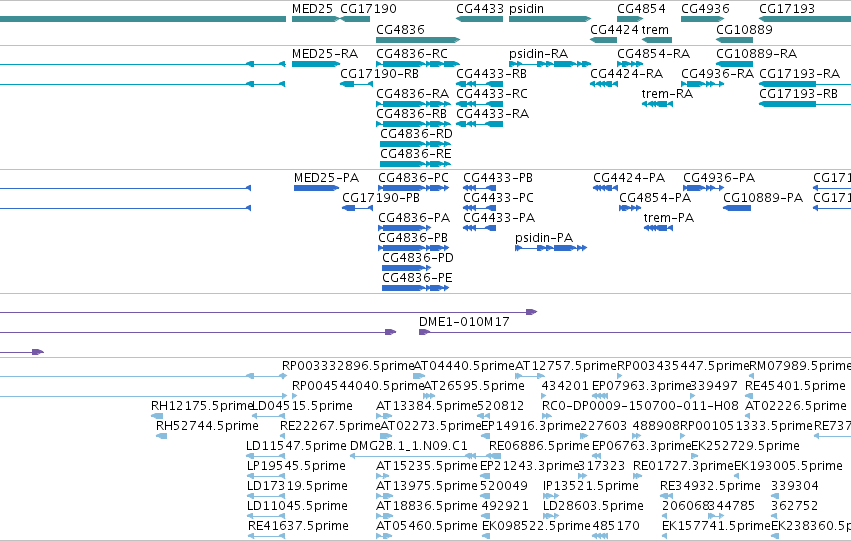Select the CG4854 gene label
The image size is (851, 541).
(x=641, y=9)
